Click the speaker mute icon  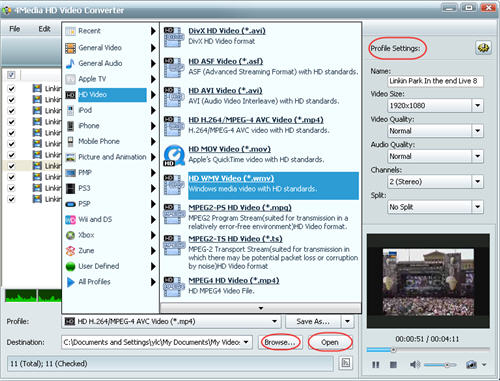coord(415,365)
